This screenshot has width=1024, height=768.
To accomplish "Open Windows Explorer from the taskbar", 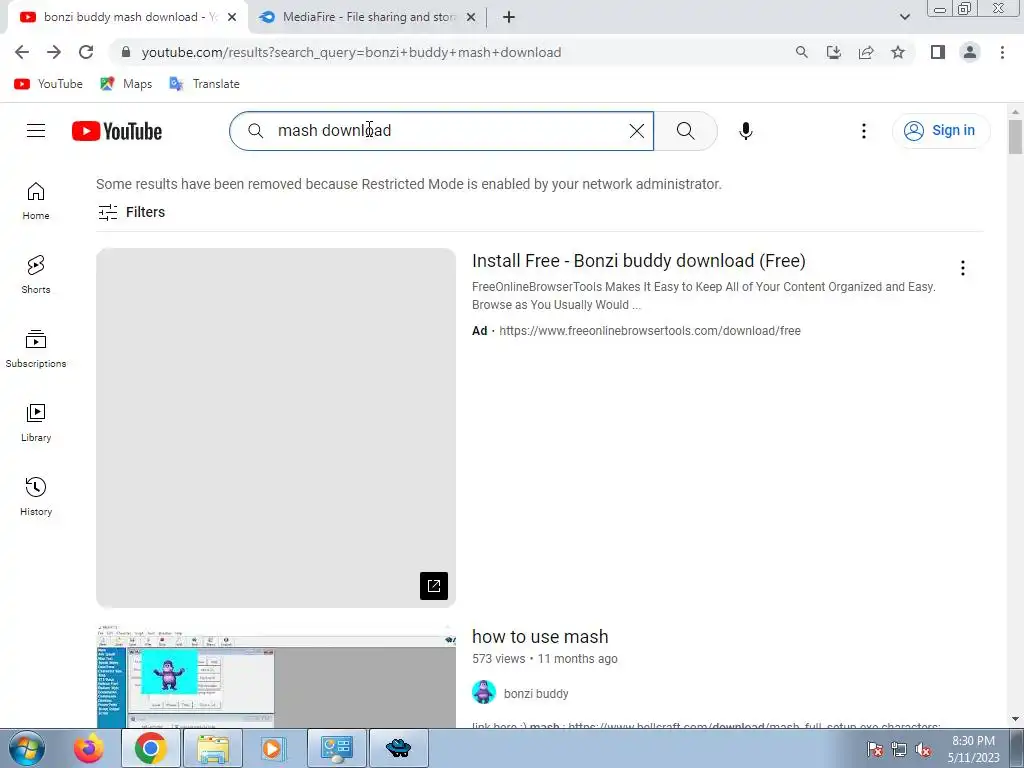I will pyautogui.click(x=213, y=748).
